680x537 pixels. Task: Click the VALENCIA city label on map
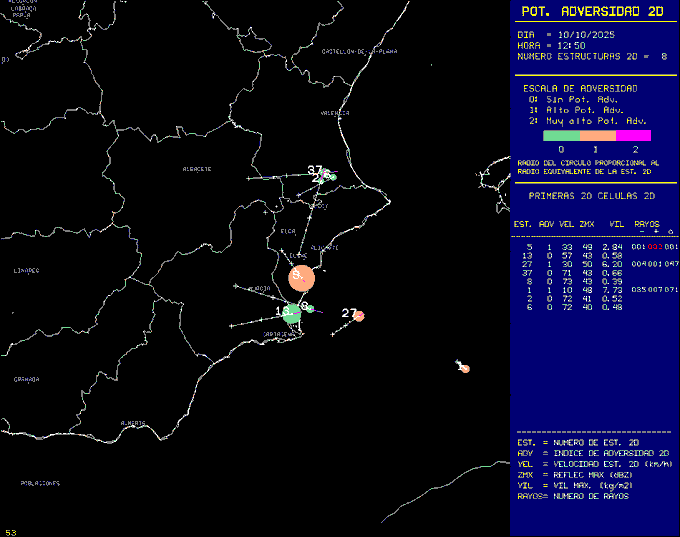coord(335,113)
